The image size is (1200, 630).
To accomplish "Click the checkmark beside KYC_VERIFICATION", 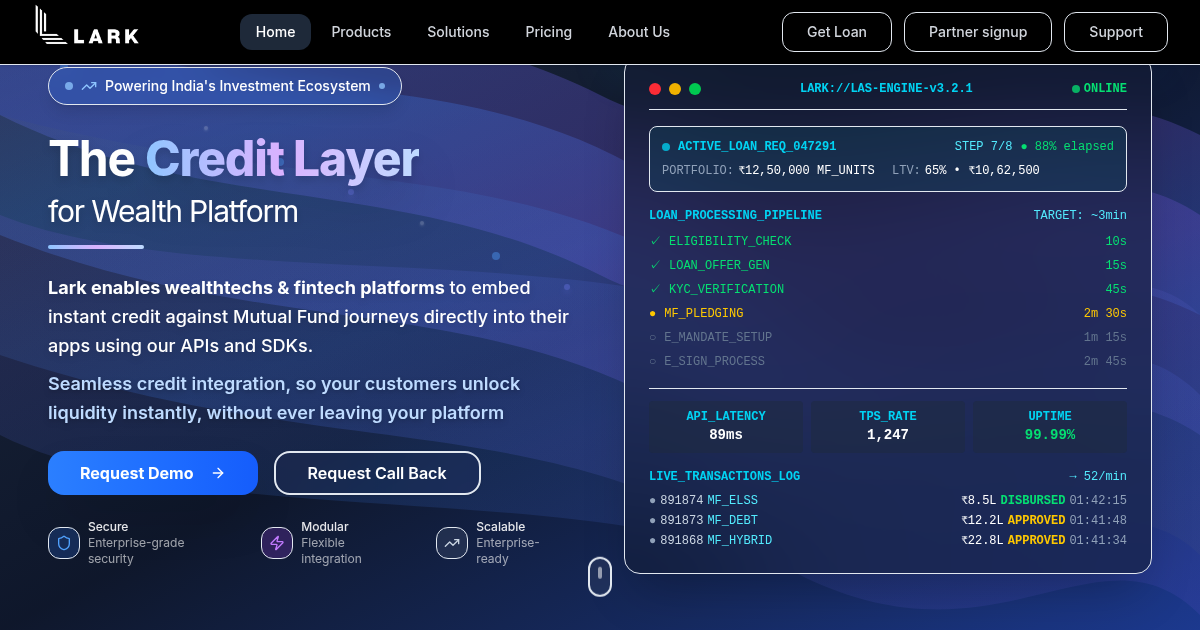I will (655, 289).
